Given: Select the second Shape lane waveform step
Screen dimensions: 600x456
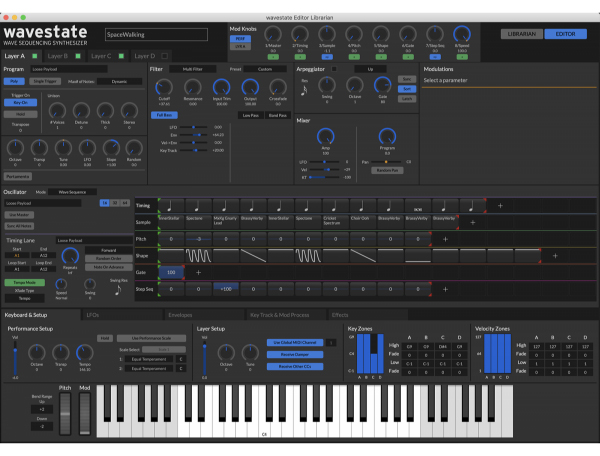Looking at the screenshot, I should [199, 256].
